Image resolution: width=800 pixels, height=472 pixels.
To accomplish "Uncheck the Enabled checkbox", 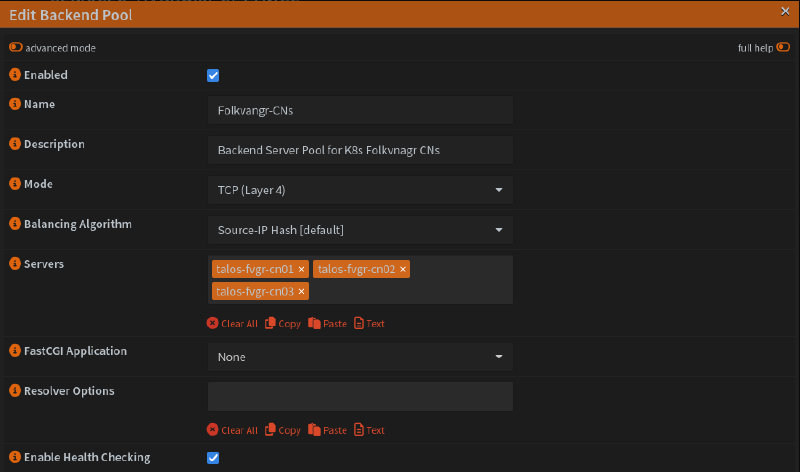I will click(x=213, y=76).
